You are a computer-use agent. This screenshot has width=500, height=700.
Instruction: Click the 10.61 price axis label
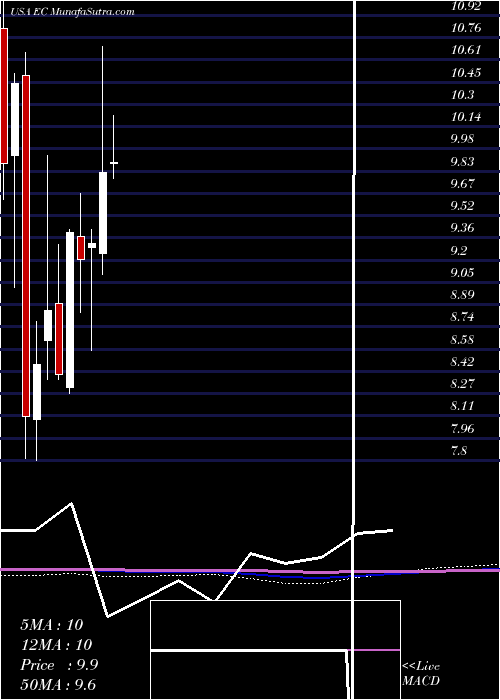[466, 50]
